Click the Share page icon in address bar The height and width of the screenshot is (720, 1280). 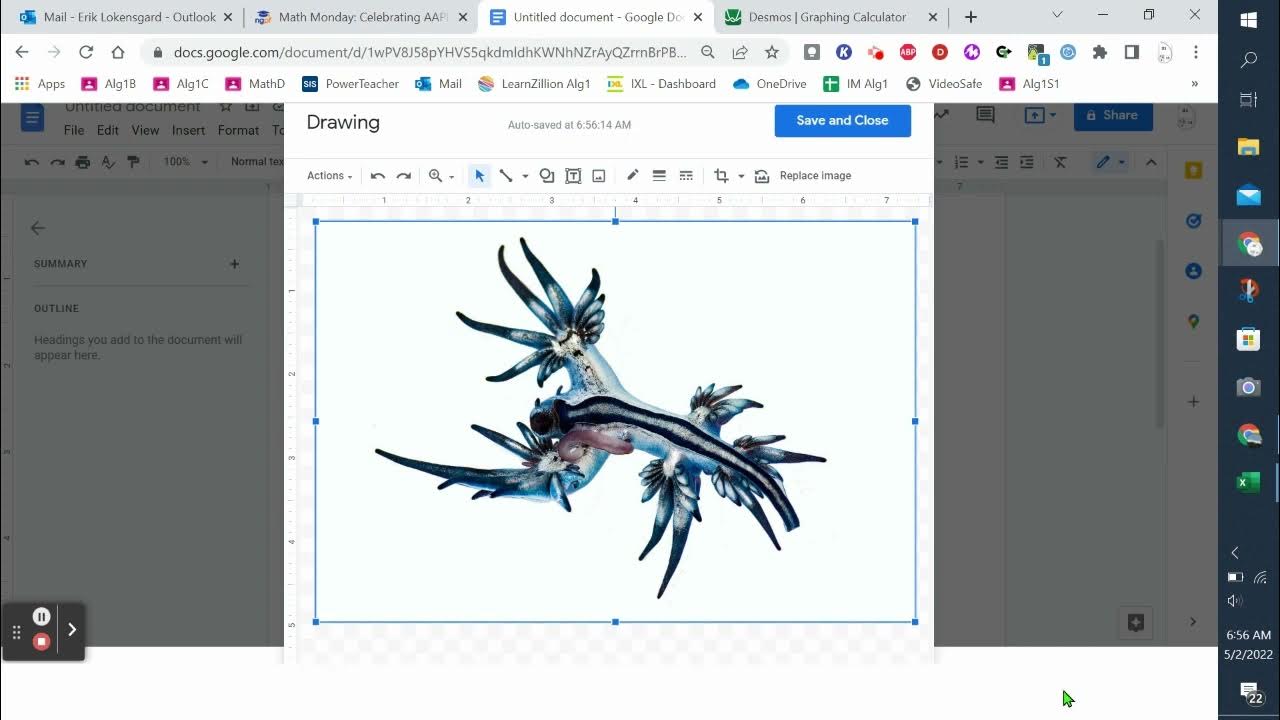[x=740, y=52]
